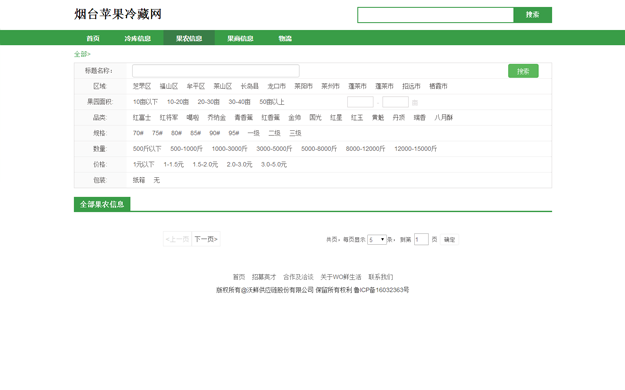Open the per-page count dropdown showing 5
625x390 pixels.
click(377, 239)
